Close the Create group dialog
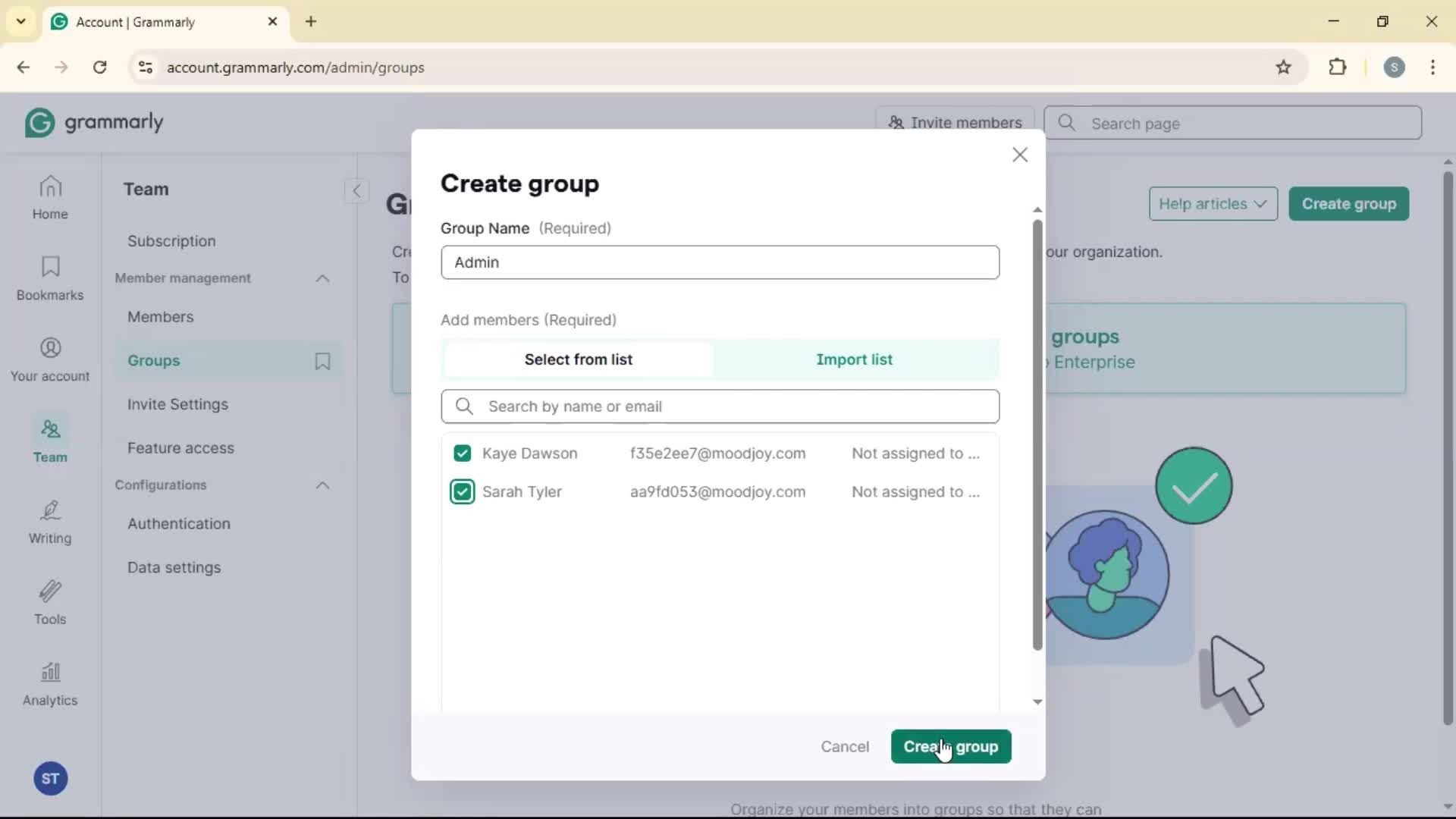1456x819 pixels. click(1019, 155)
